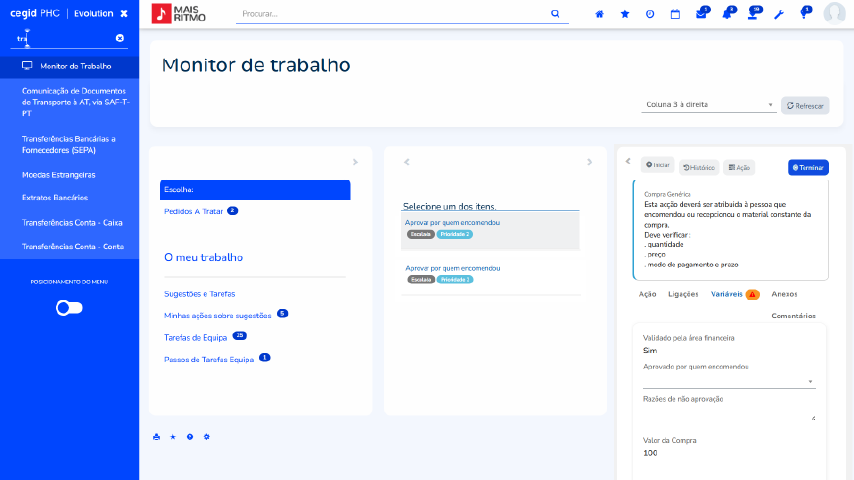The height and width of the screenshot is (480, 854).
Task: Click the lightbulb suggestions icon
Action: coord(804,14)
